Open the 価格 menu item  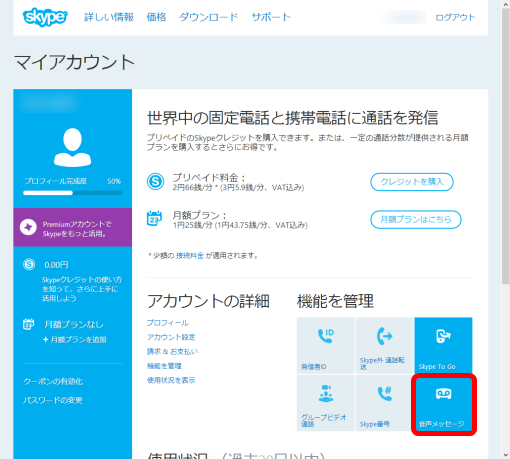(156, 17)
